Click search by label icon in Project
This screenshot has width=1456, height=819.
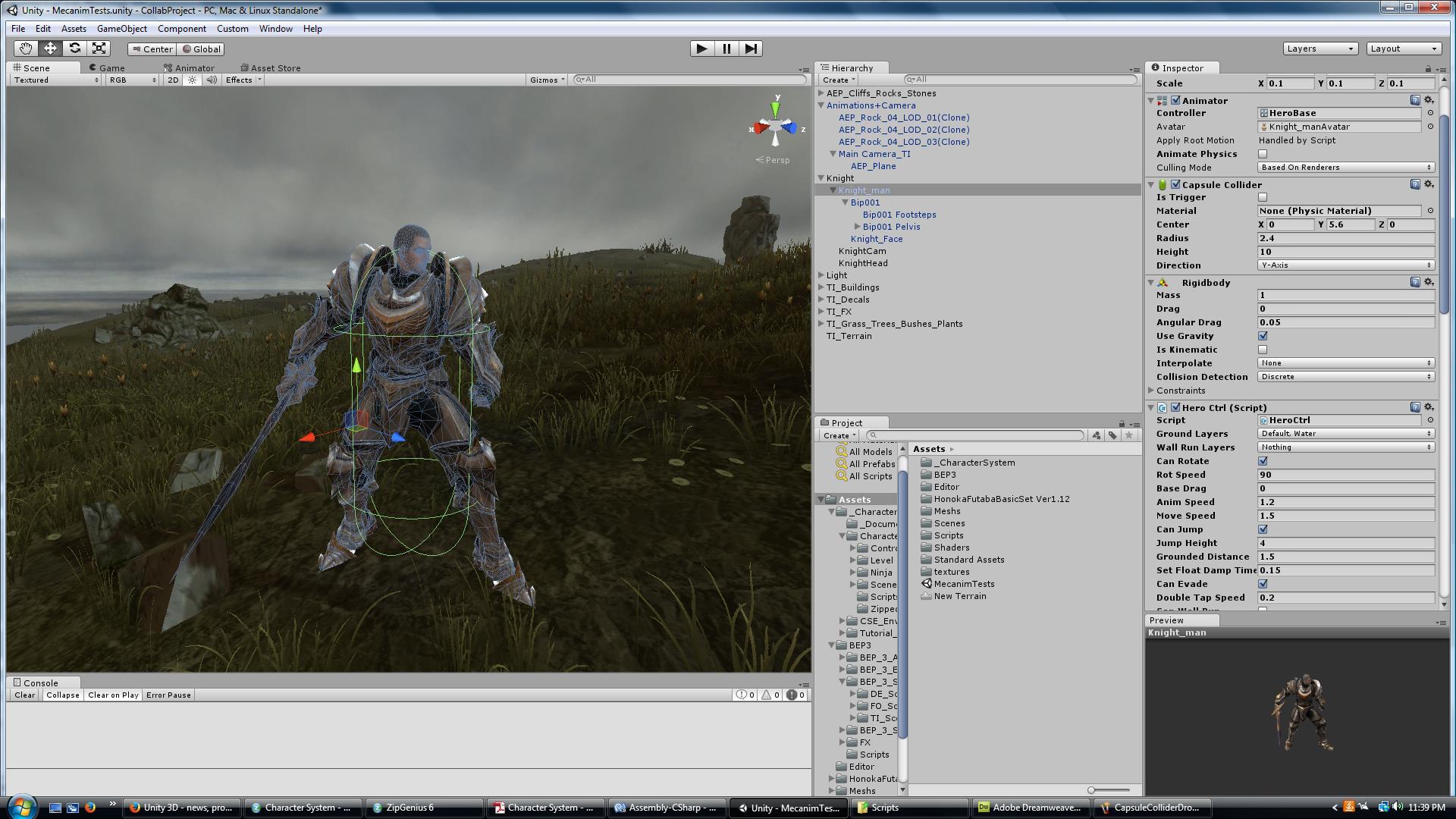click(x=1112, y=435)
